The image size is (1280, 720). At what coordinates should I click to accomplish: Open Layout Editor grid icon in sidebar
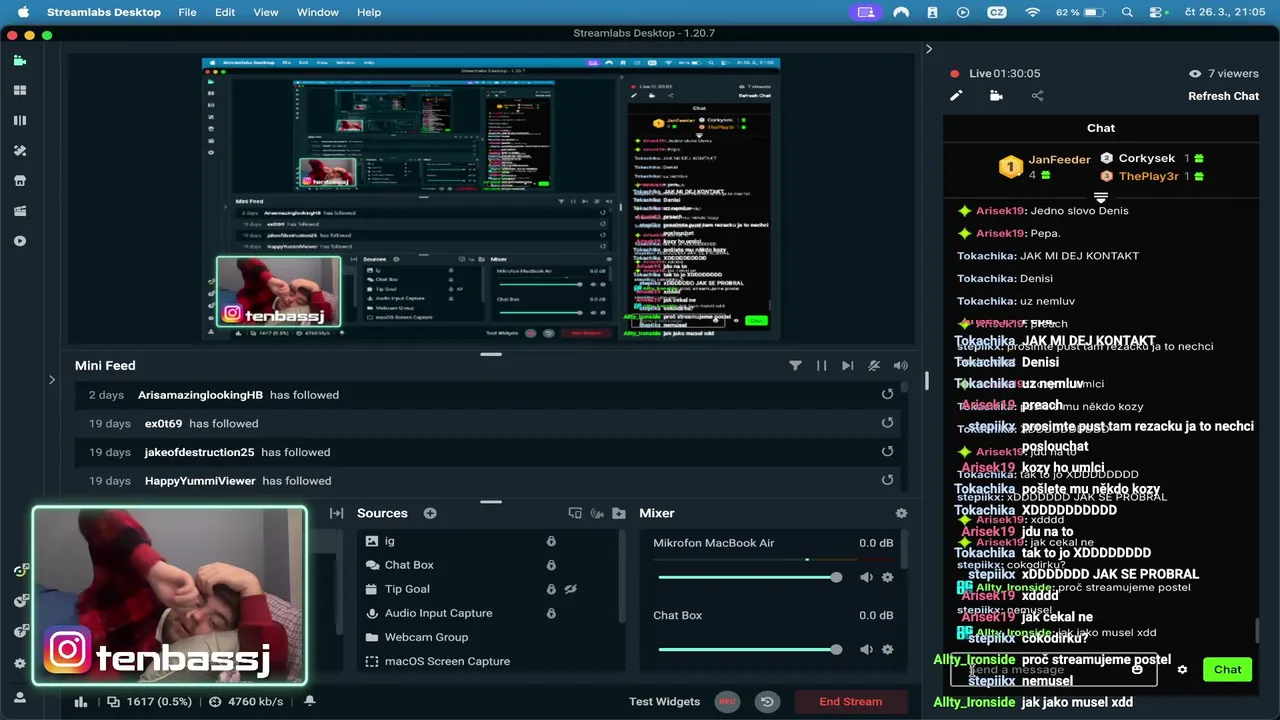(19, 90)
